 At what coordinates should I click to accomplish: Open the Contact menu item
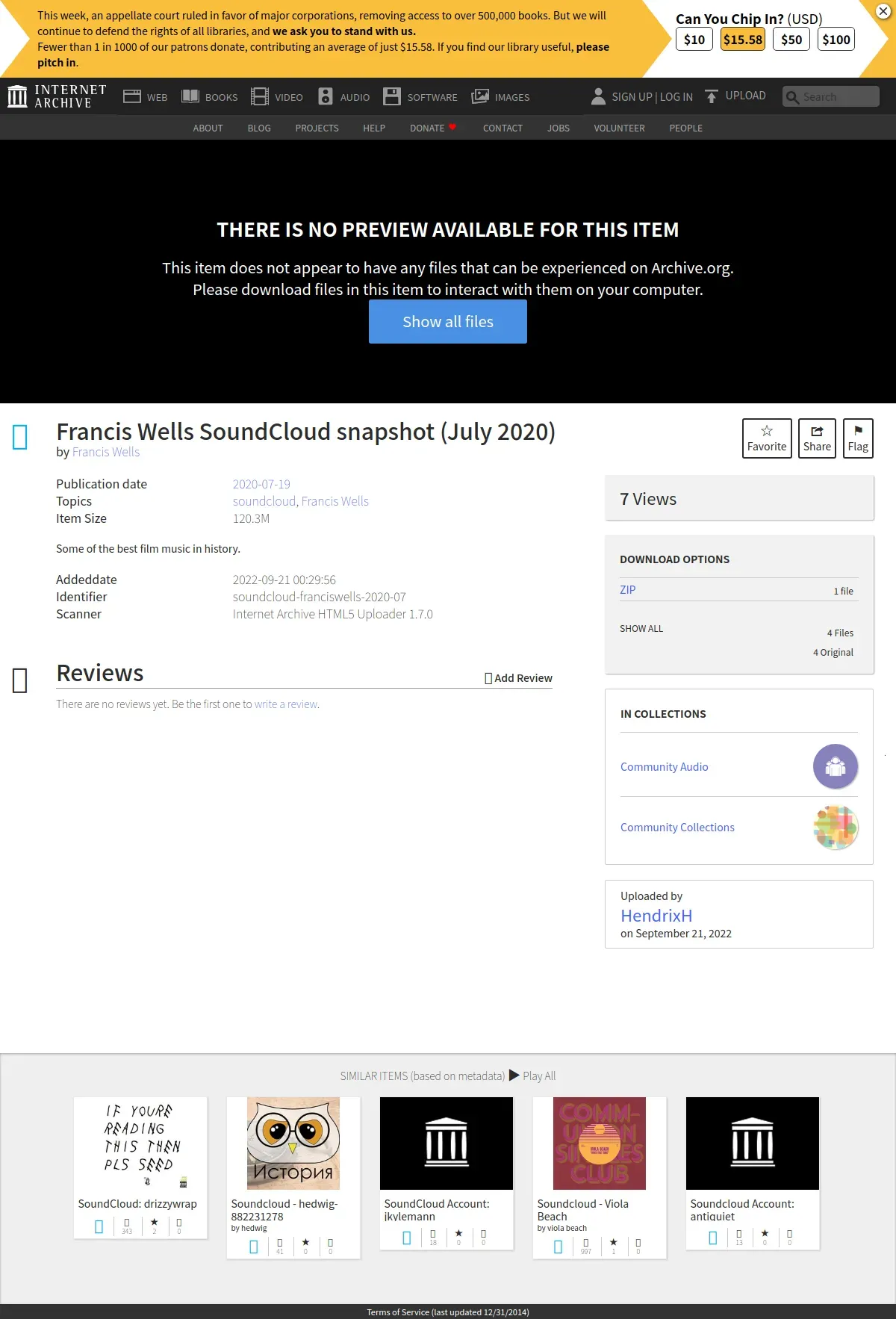[503, 128]
